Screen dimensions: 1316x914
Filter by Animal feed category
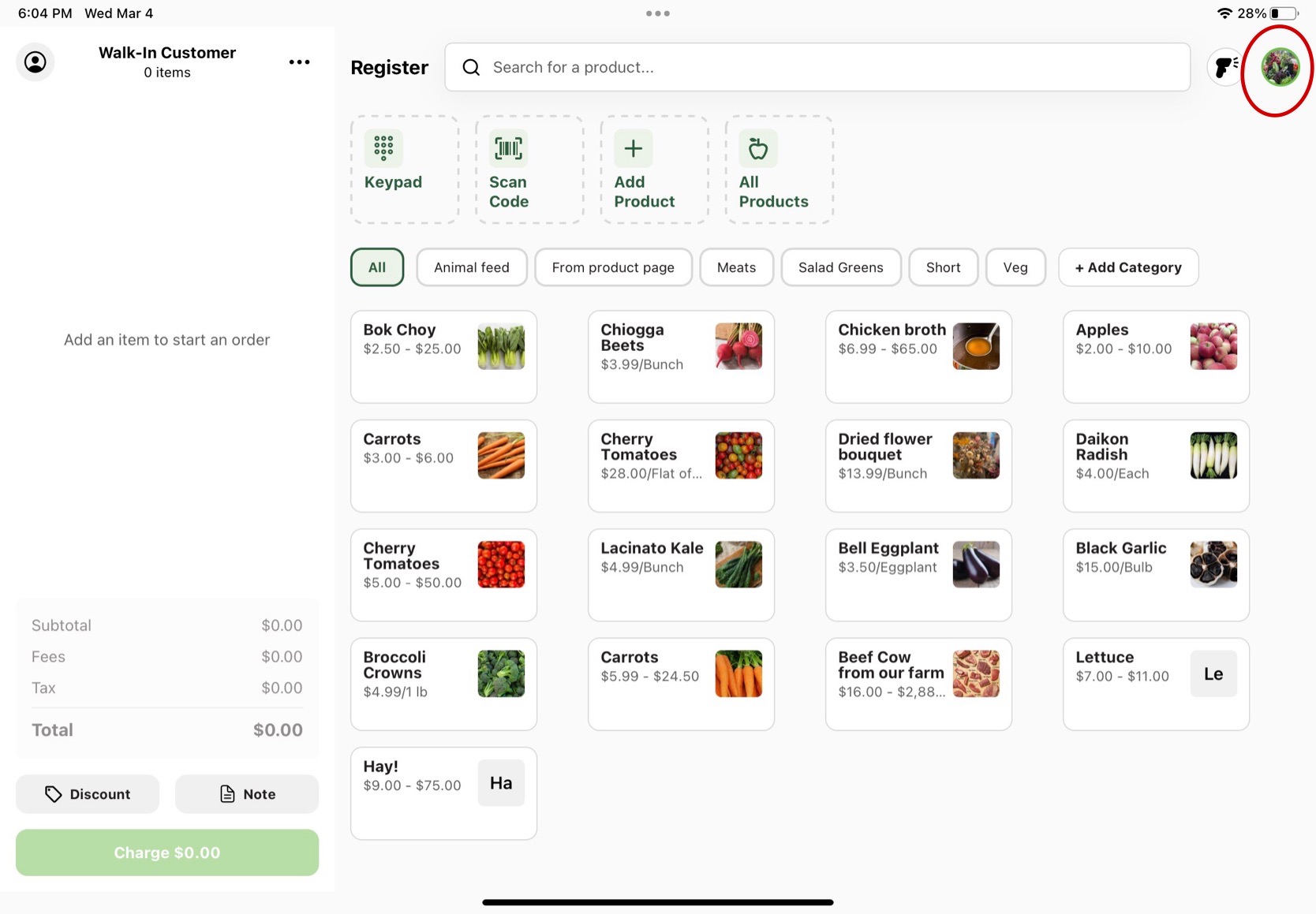[471, 267]
